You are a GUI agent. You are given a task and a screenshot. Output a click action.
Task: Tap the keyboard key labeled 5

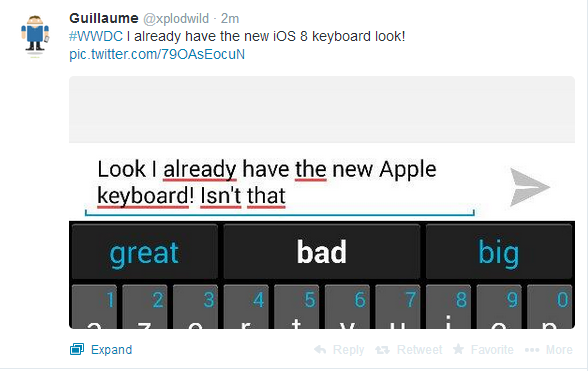[297, 307]
